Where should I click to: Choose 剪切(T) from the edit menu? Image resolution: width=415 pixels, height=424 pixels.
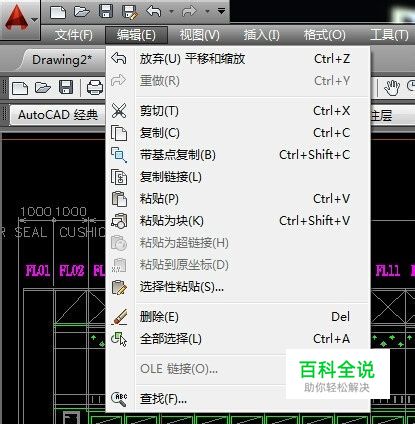(237, 111)
